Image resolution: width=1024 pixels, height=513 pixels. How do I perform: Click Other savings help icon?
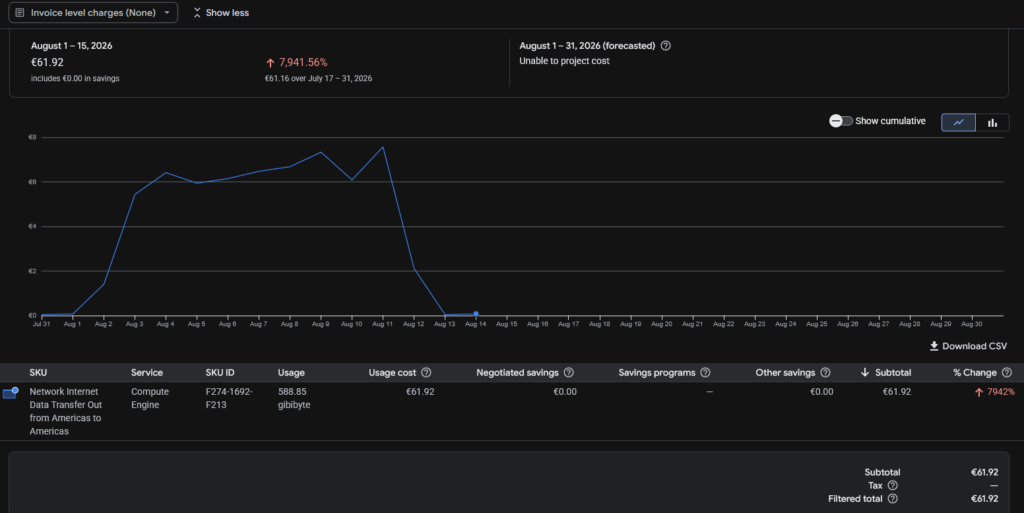pos(825,373)
